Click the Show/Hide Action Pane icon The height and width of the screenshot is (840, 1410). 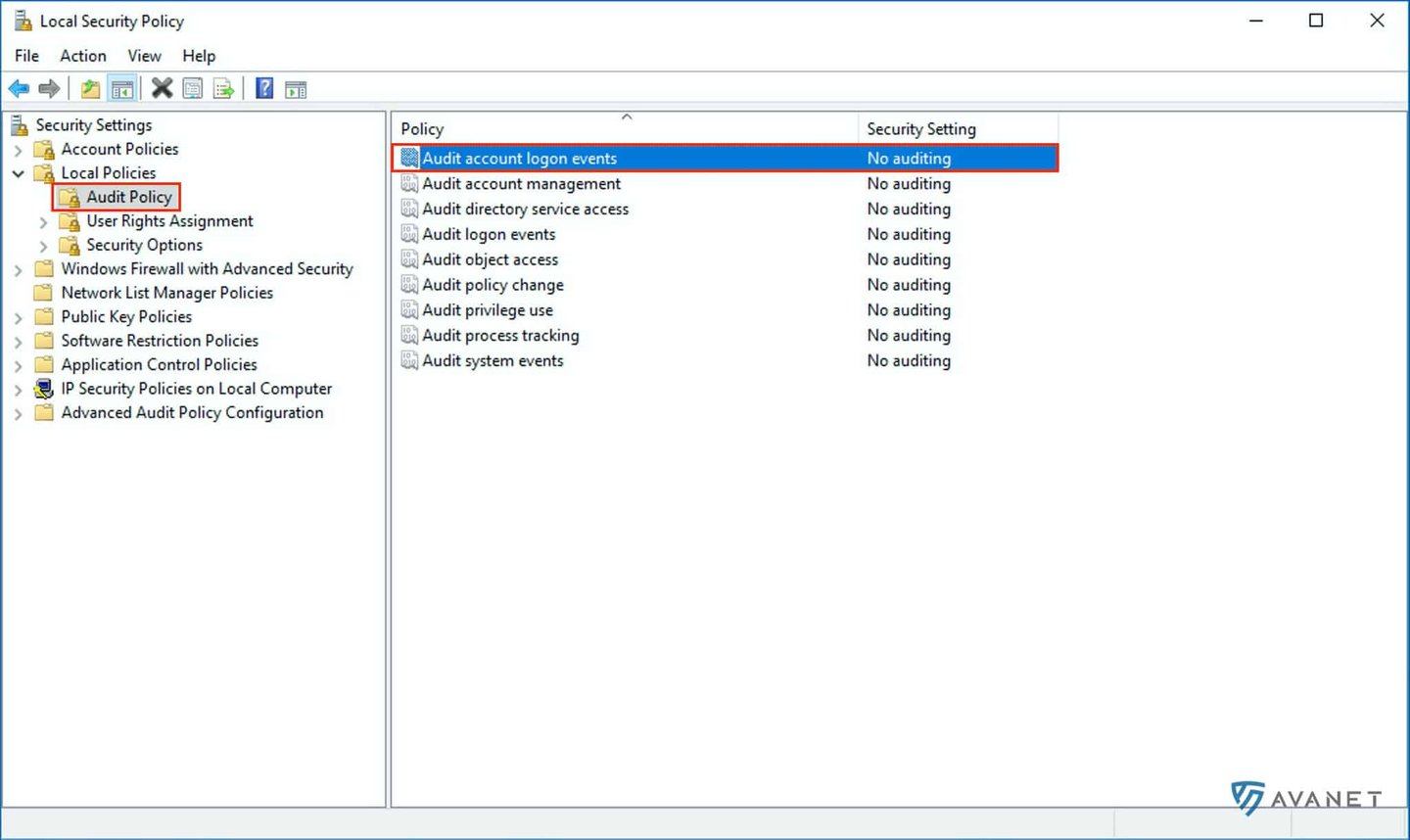coord(296,89)
